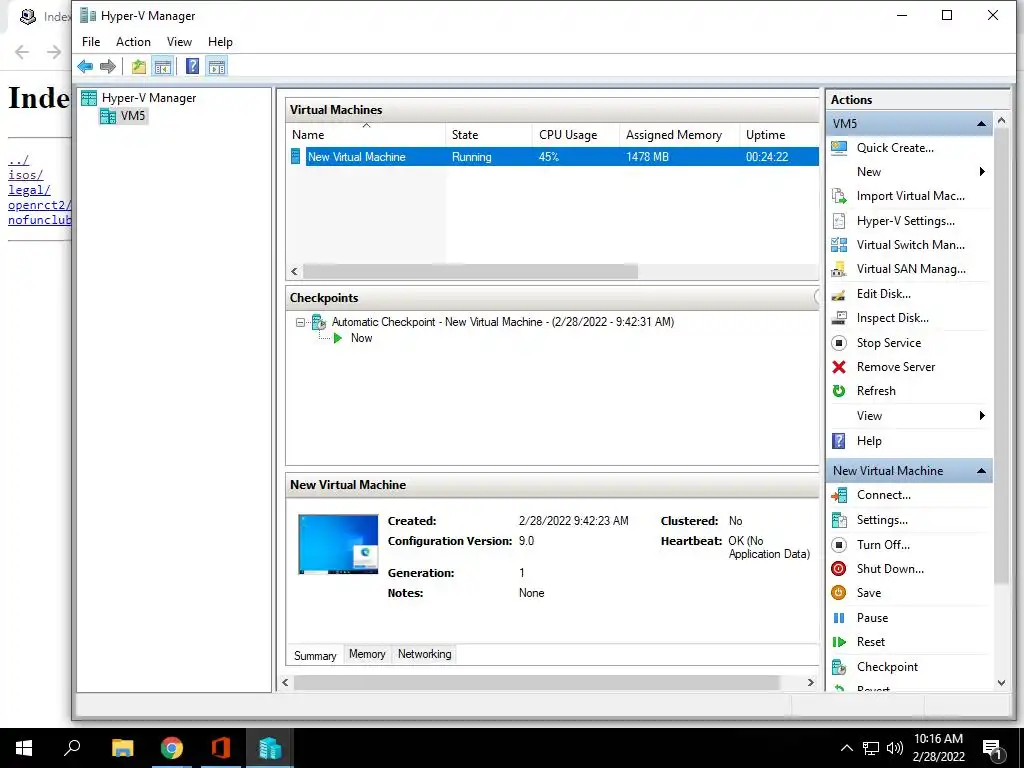Click Refresh in Actions pane
Screen dimensions: 1024x768
click(x=876, y=391)
